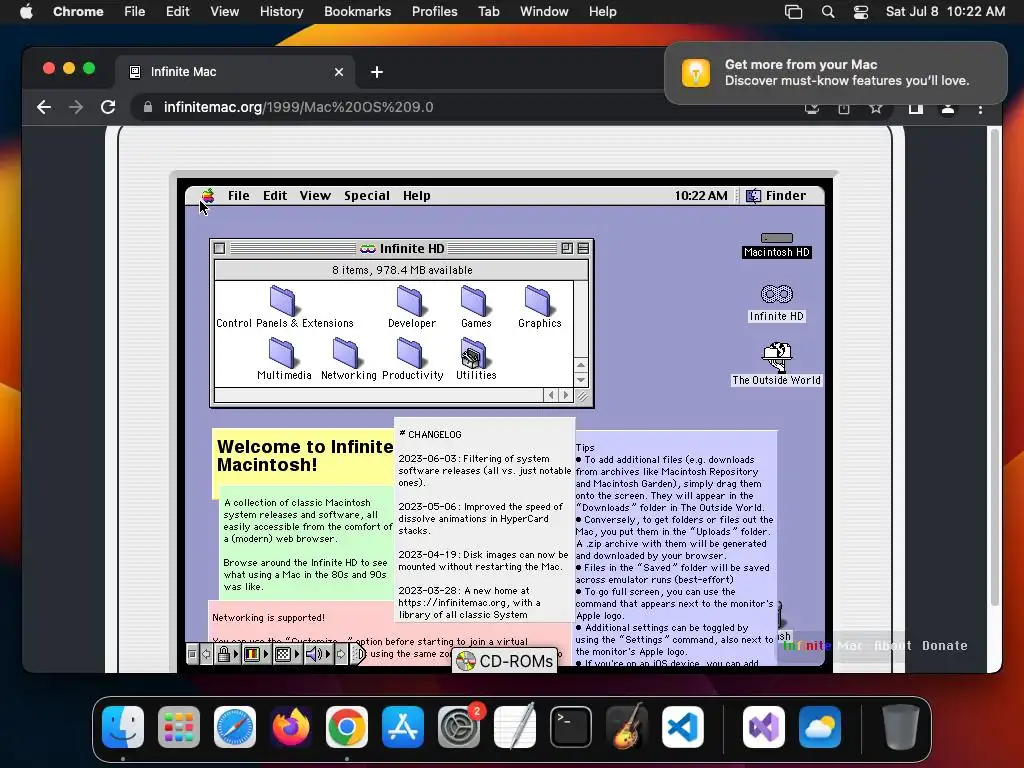Image resolution: width=1024 pixels, height=768 pixels.
Task: Open the Special menu
Action: tap(367, 195)
